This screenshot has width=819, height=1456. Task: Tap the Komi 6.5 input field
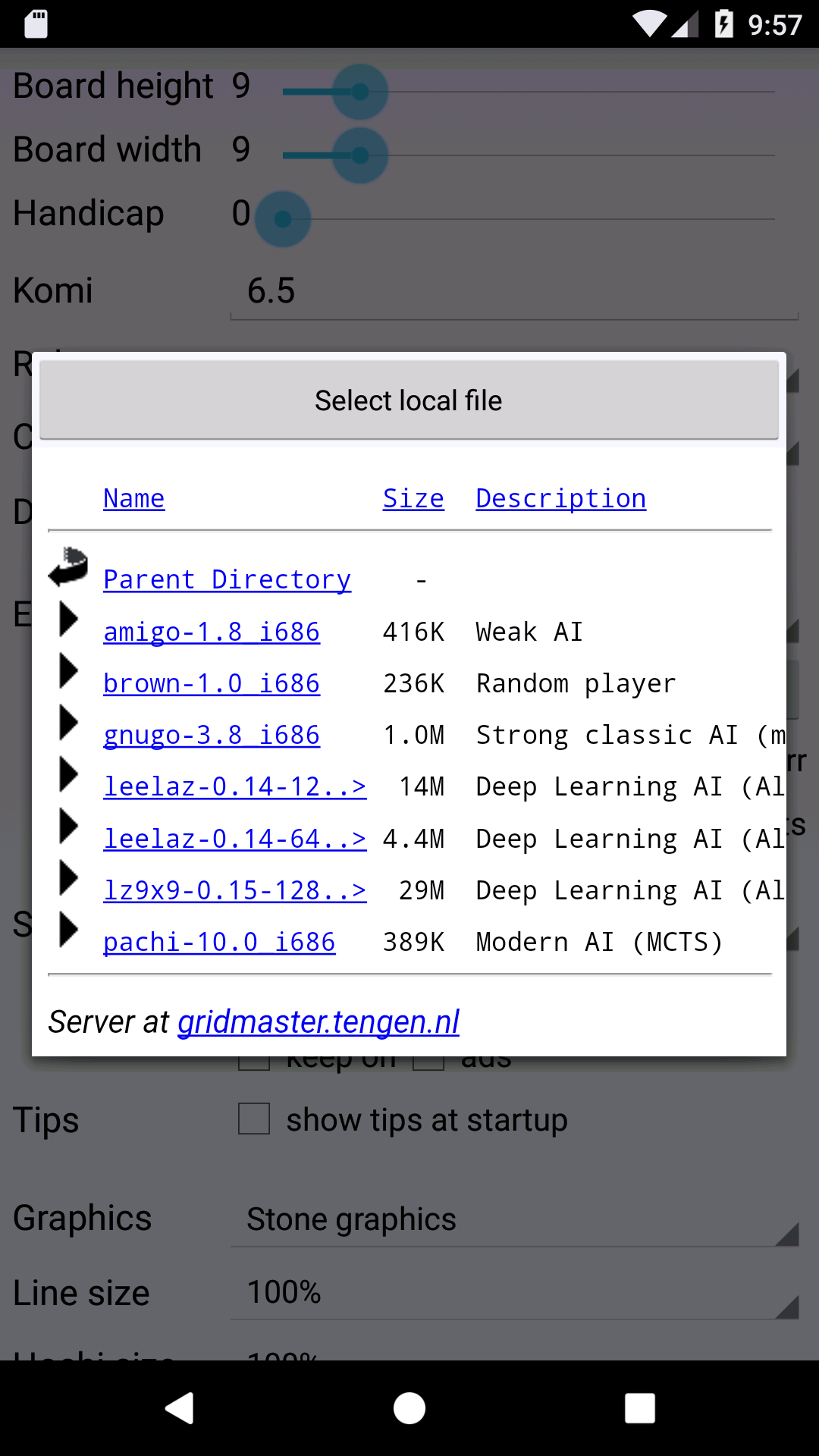pos(514,291)
